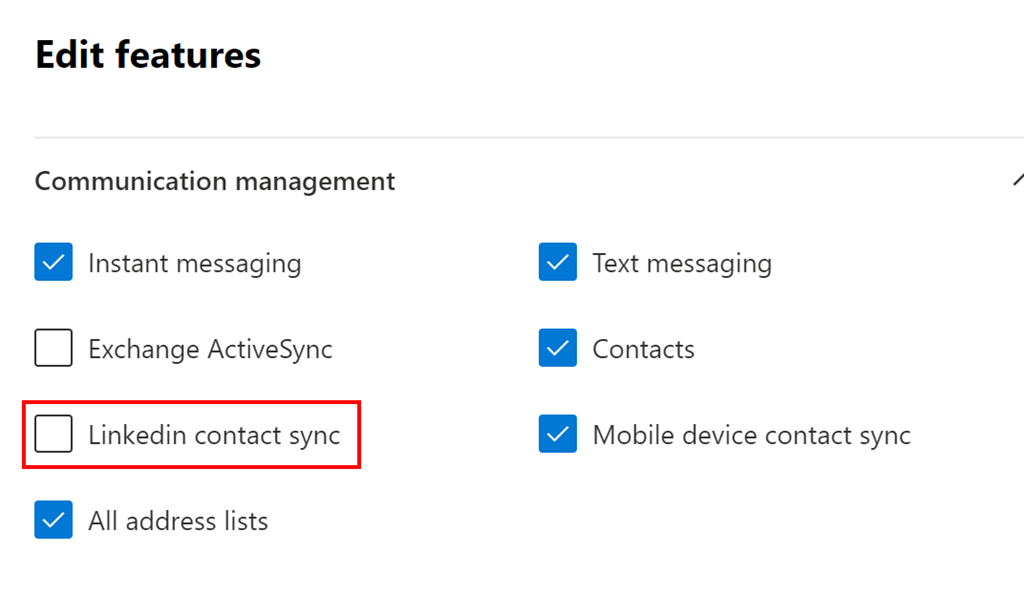The image size is (1024, 596).
Task: Turn off Mobile device contact sync checkbox
Action: [557, 435]
